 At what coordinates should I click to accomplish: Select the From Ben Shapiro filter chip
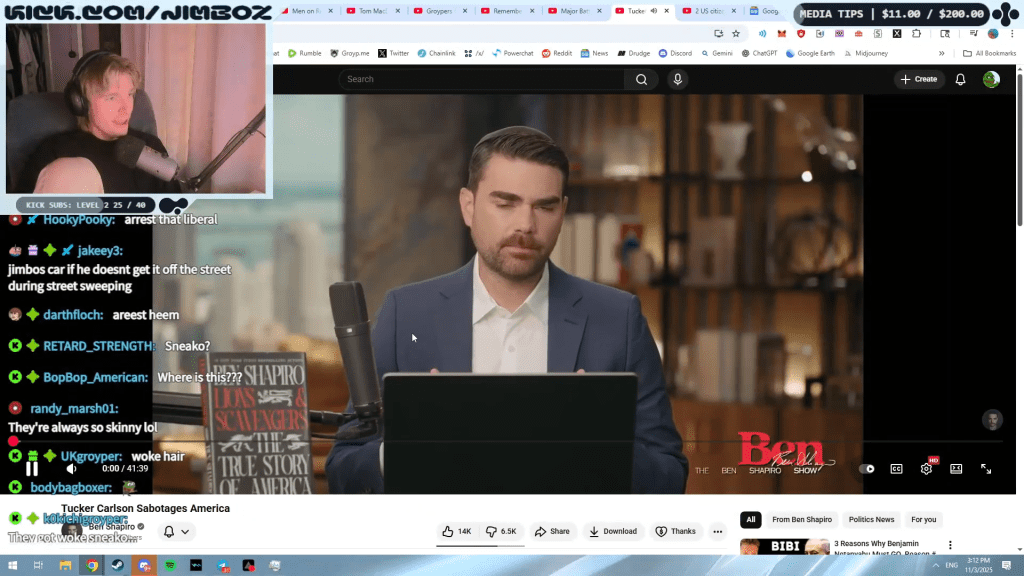802,519
